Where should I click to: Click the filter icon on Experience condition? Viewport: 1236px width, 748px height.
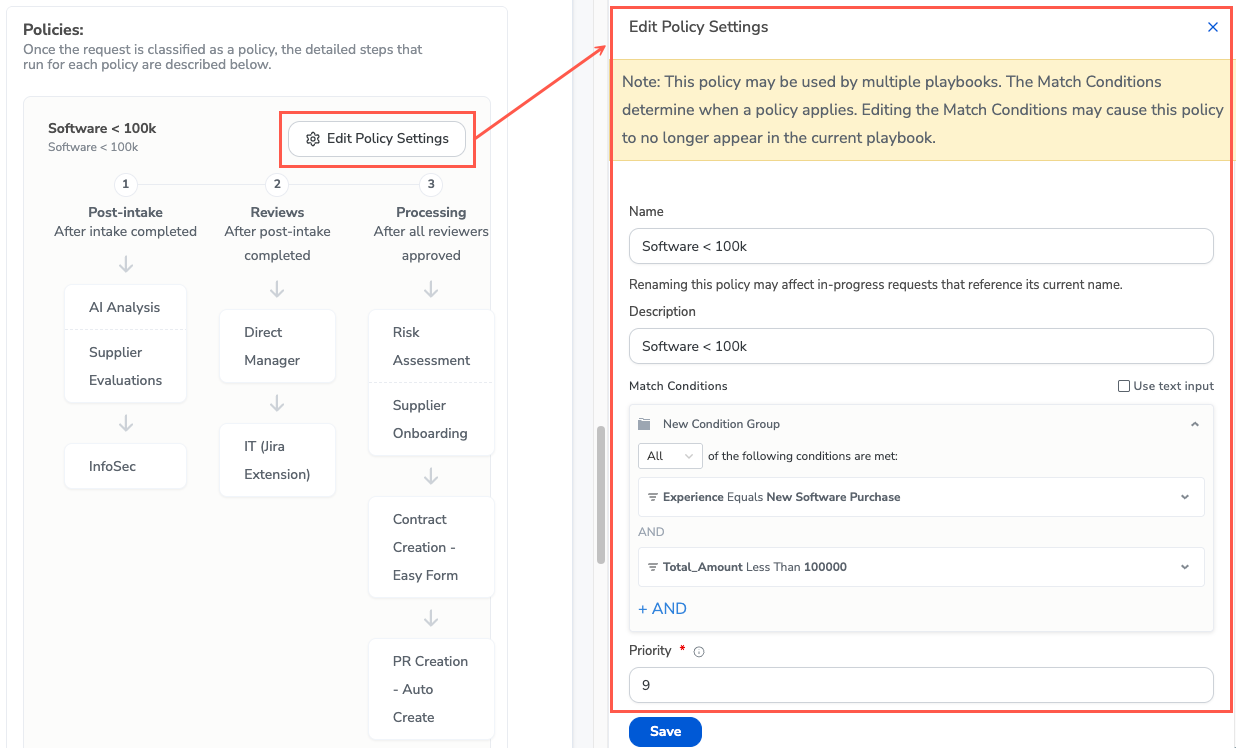[x=653, y=497]
